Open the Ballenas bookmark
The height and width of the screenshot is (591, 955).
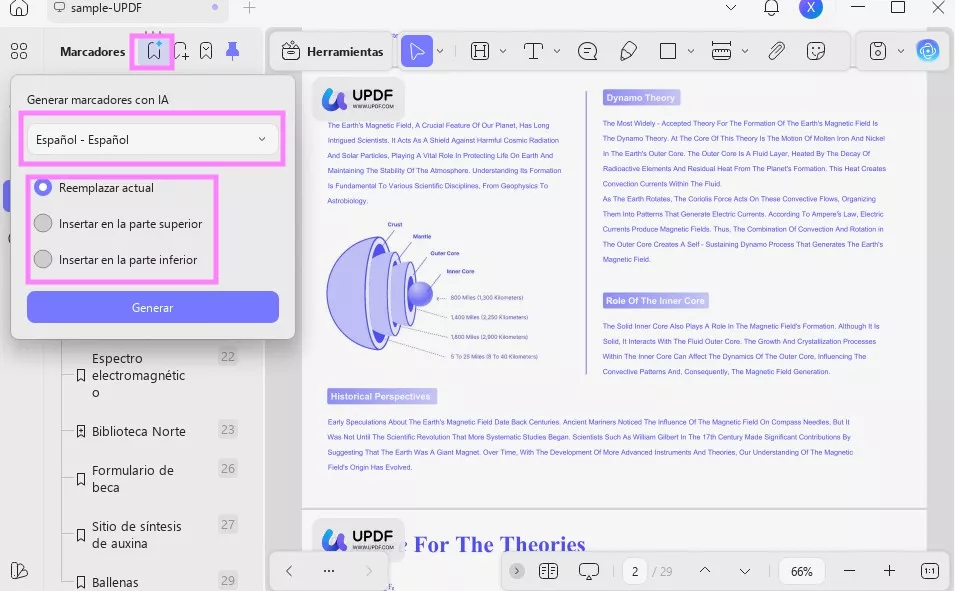tap(115, 582)
